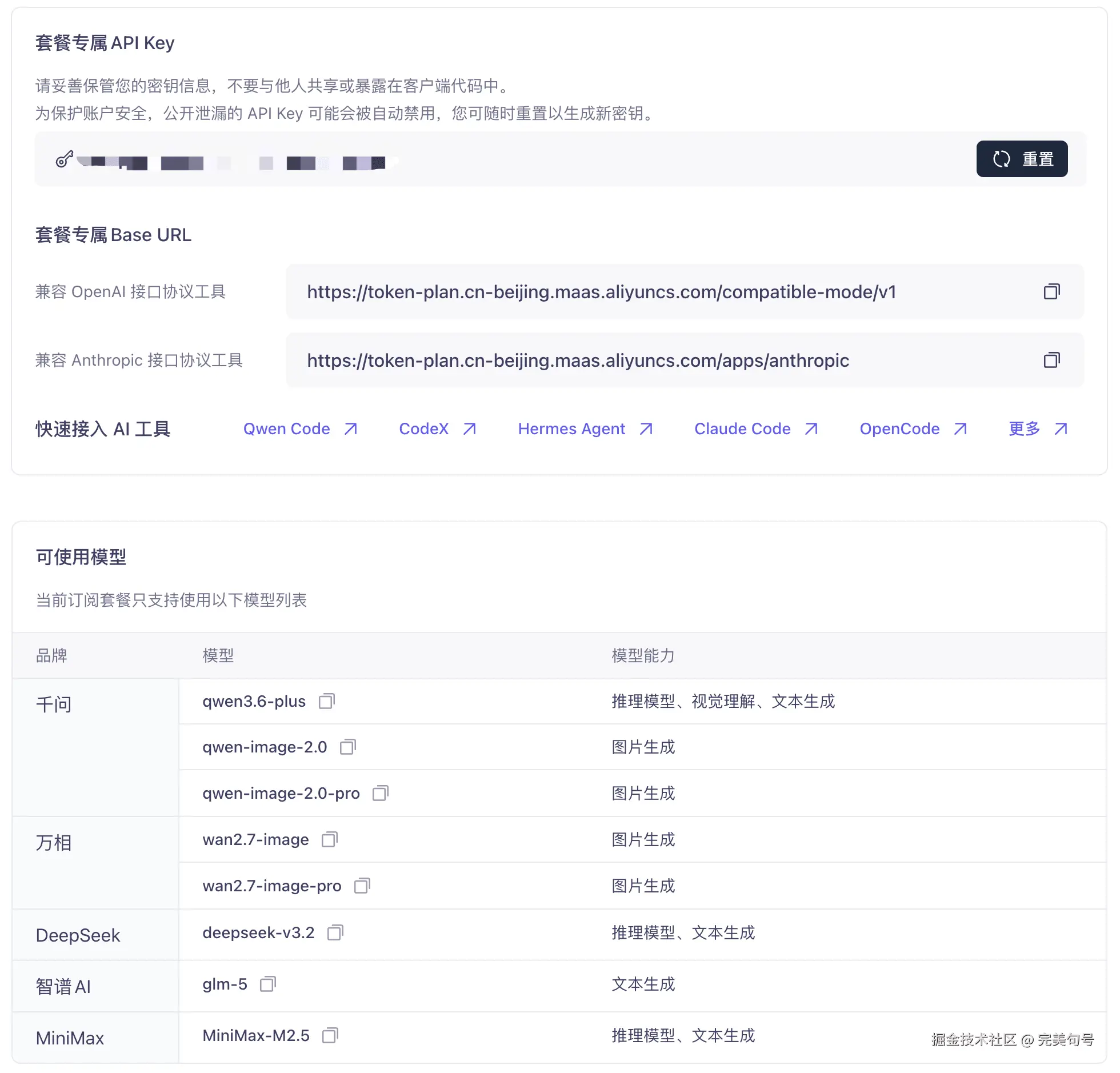The image size is (1120, 1073).
Task: Click the qwen3.6-plus capability text 推理模型、视觉理解、文本生成
Action: click(x=723, y=701)
